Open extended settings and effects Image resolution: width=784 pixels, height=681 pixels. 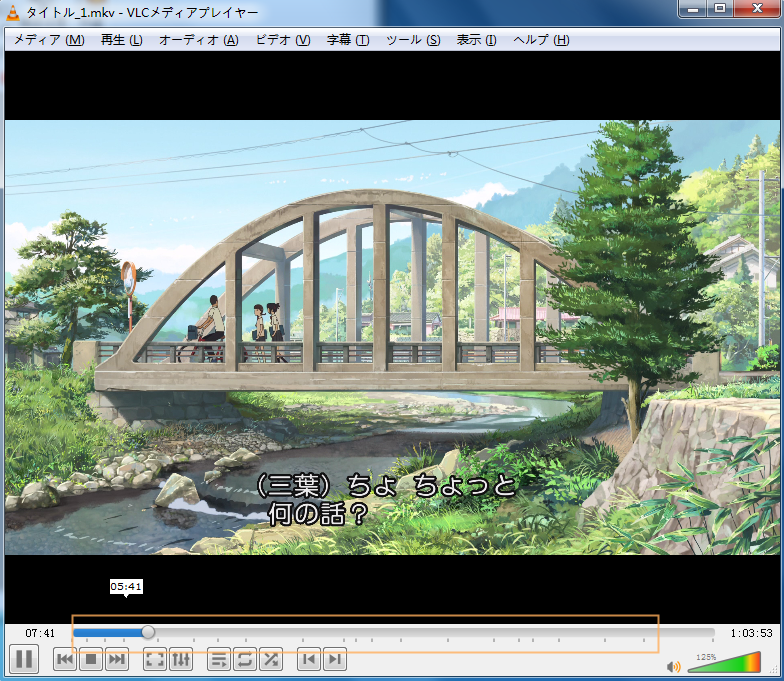pyautogui.click(x=181, y=660)
